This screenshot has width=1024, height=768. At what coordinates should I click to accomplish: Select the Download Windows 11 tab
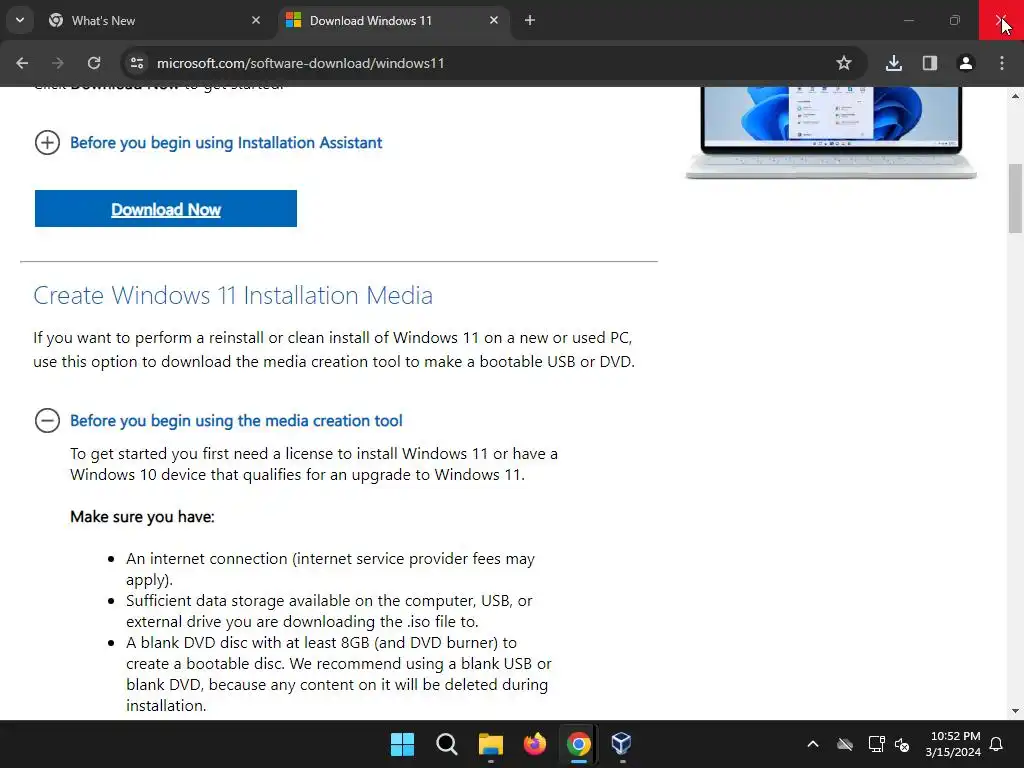[x=394, y=21]
